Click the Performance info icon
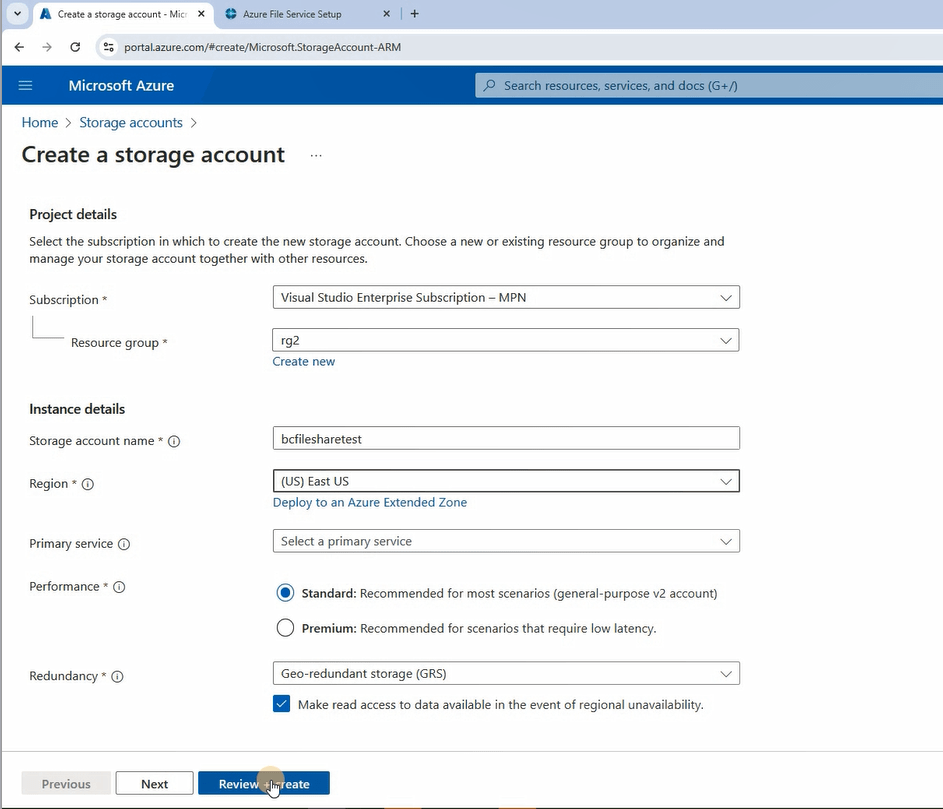 pyautogui.click(x=119, y=587)
